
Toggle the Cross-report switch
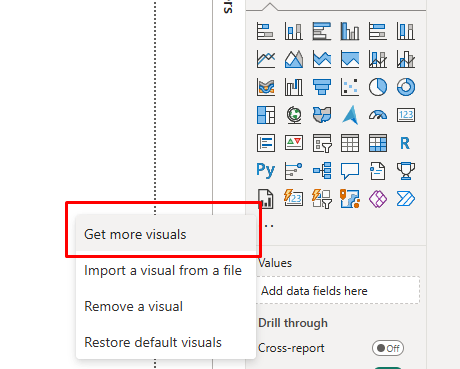(x=388, y=348)
